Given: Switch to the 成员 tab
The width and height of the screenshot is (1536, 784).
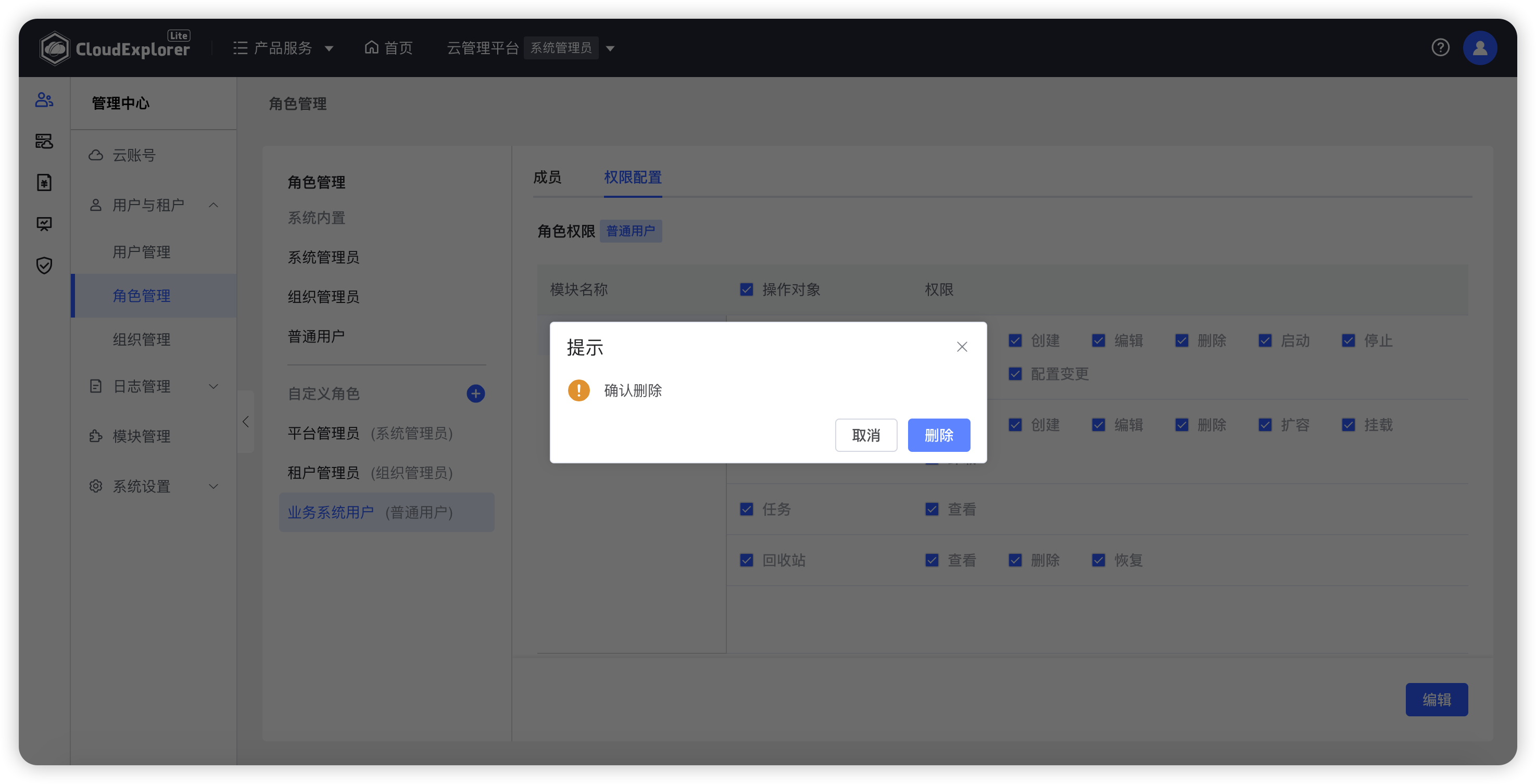Looking at the screenshot, I should [547, 177].
